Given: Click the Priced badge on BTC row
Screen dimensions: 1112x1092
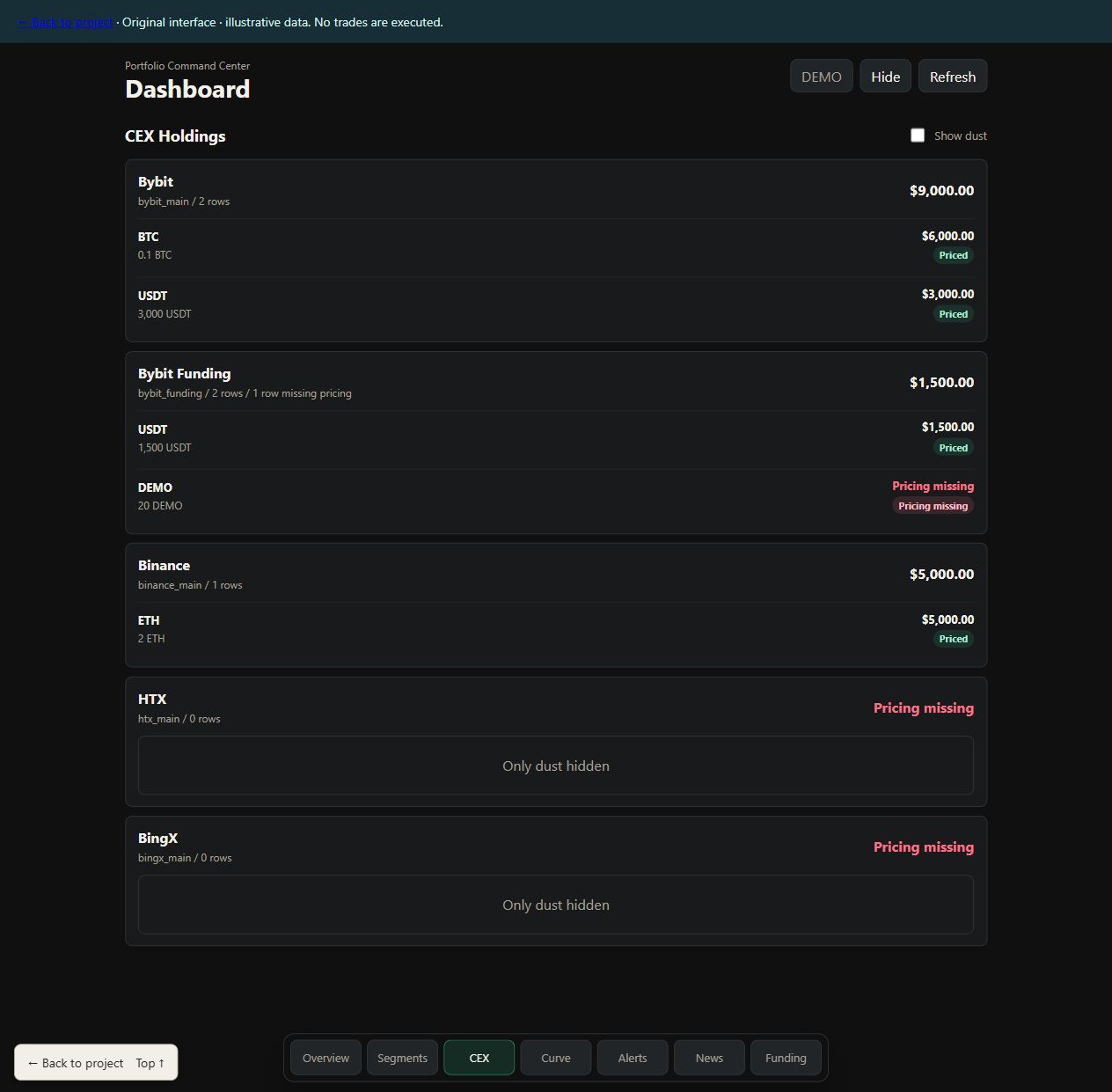Looking at the screenshot, I should pos(954,255).
